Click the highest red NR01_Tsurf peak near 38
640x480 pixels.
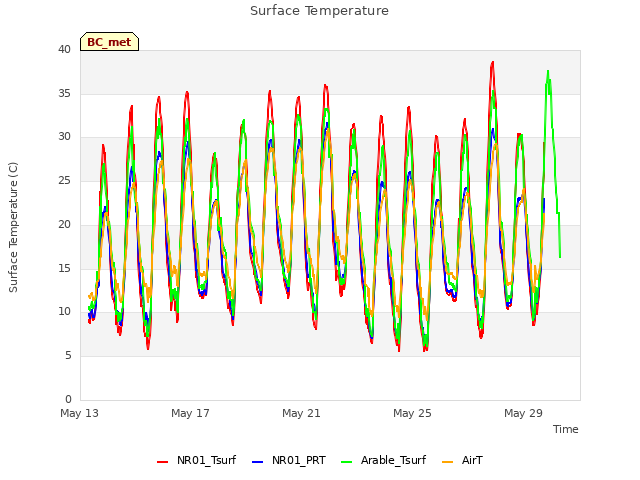[493, 63]
